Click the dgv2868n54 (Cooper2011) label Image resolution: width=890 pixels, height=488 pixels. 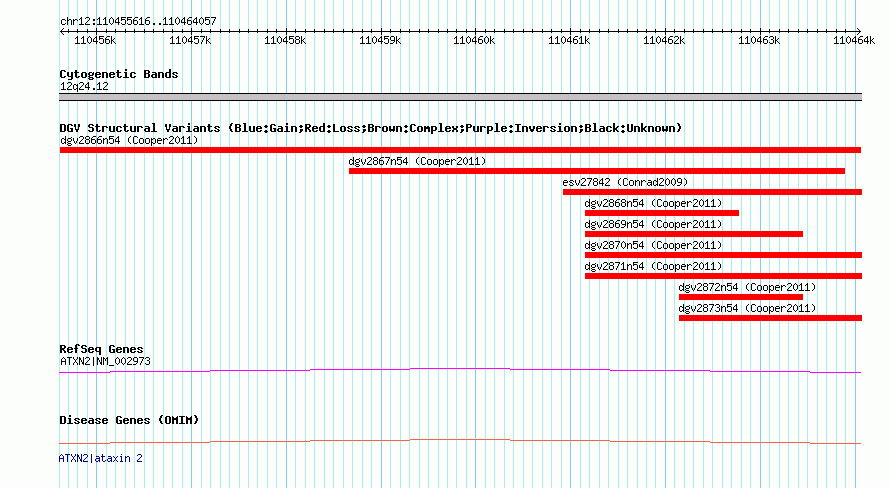tap(653, 203)
